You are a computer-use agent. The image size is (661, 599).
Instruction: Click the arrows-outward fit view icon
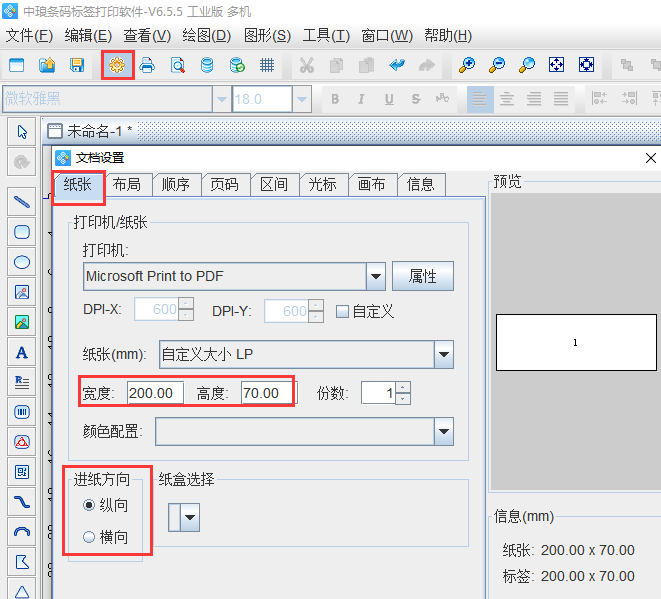coord(556,65)
